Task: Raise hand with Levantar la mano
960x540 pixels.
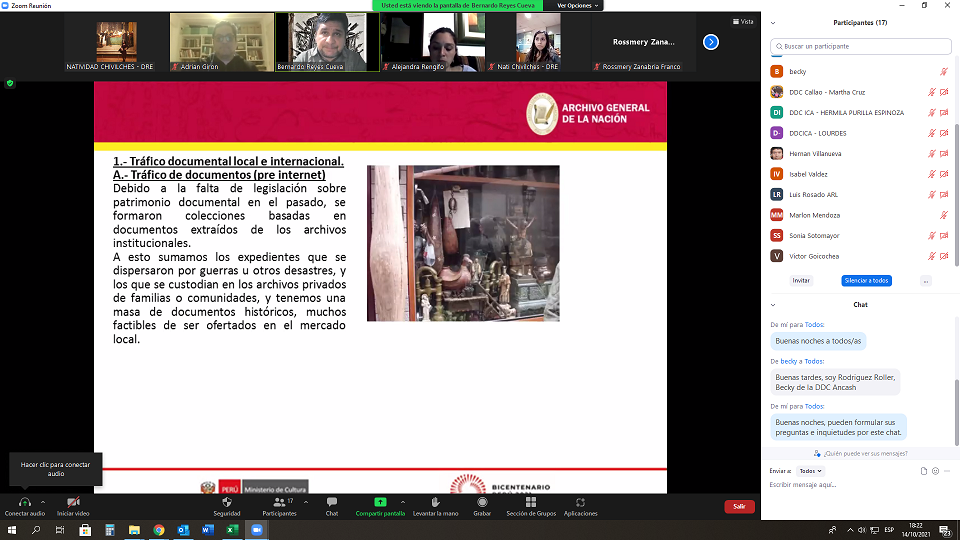Action: pos(435,502)
